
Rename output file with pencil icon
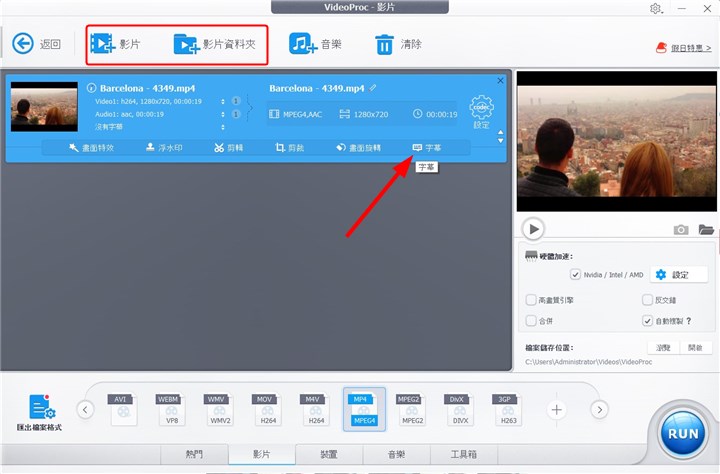pos(373,87)
